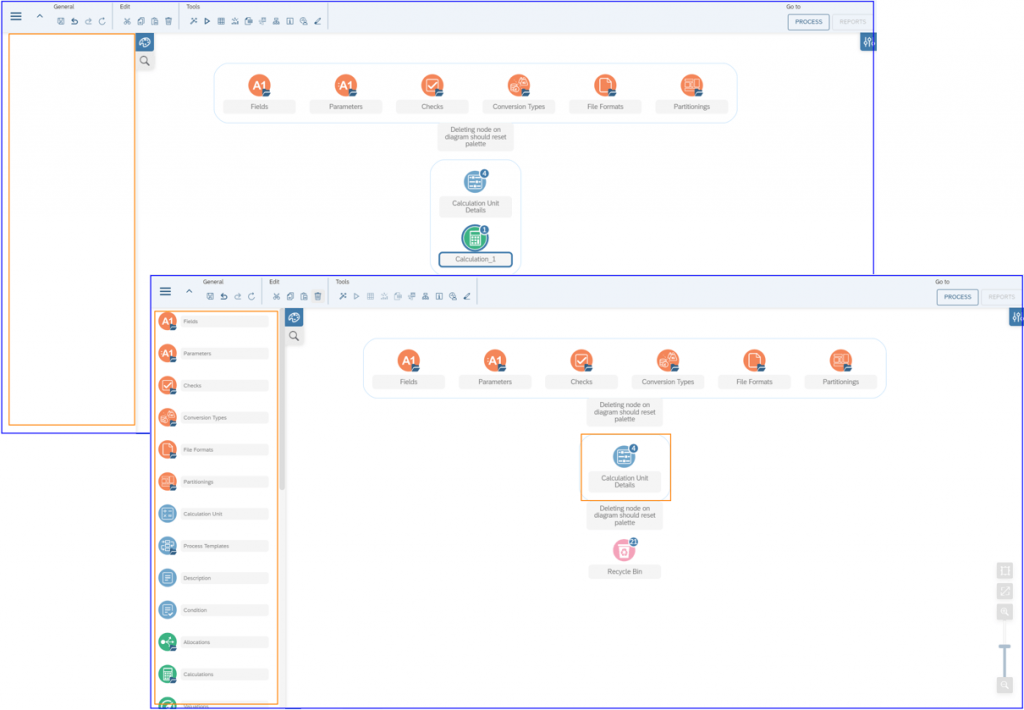Select Calculations item in the palette list
1024x710 pixels.
[214, 674]
